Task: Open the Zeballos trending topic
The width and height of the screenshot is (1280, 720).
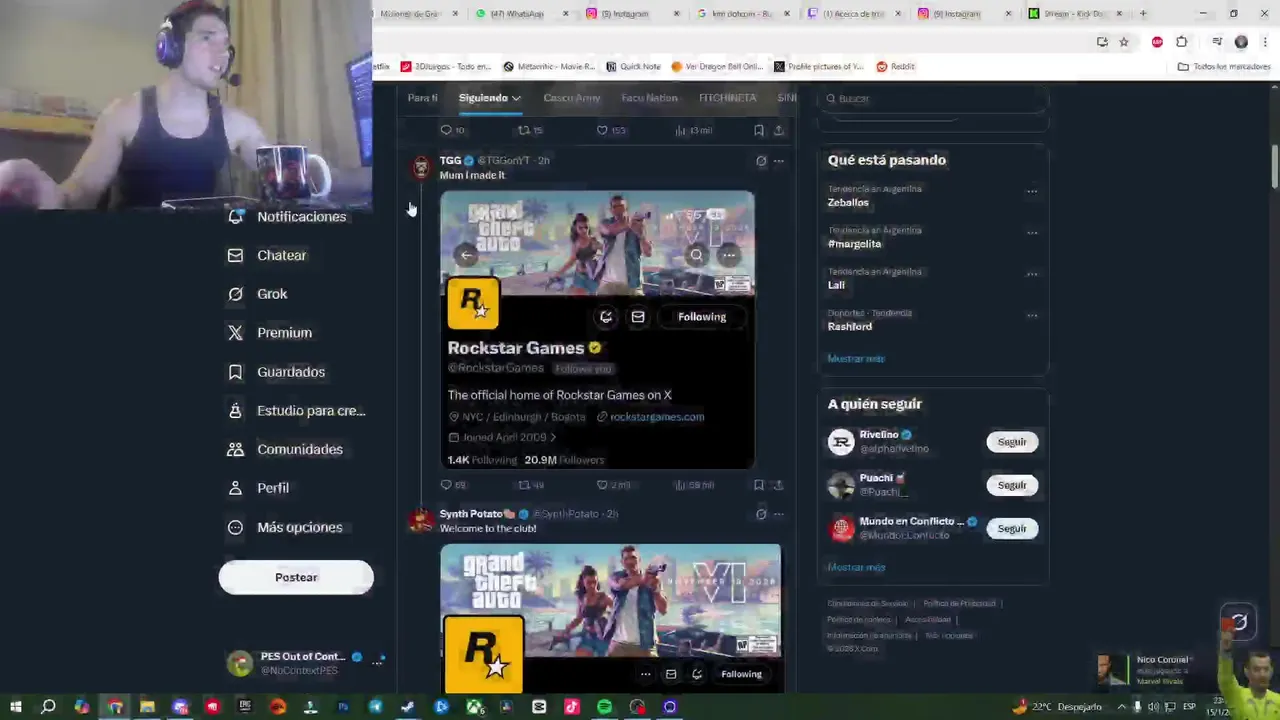Action: 848,202
